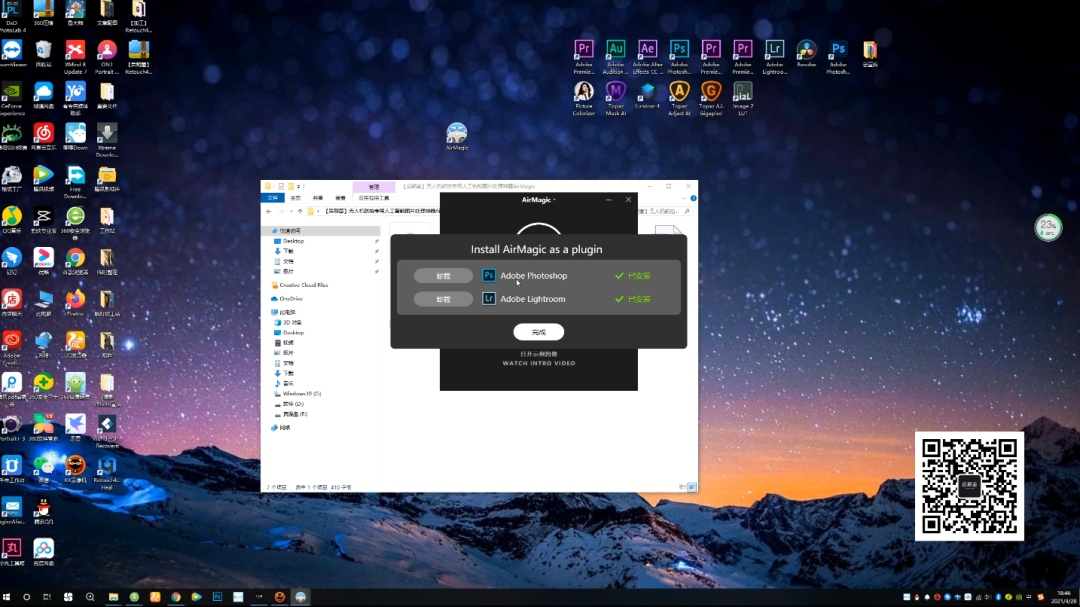The width and height of the screenshot is (1080, 607).
Task: Open the Topaz A.I. Gigapixel shortcut
Action: (x=711, y=99)
